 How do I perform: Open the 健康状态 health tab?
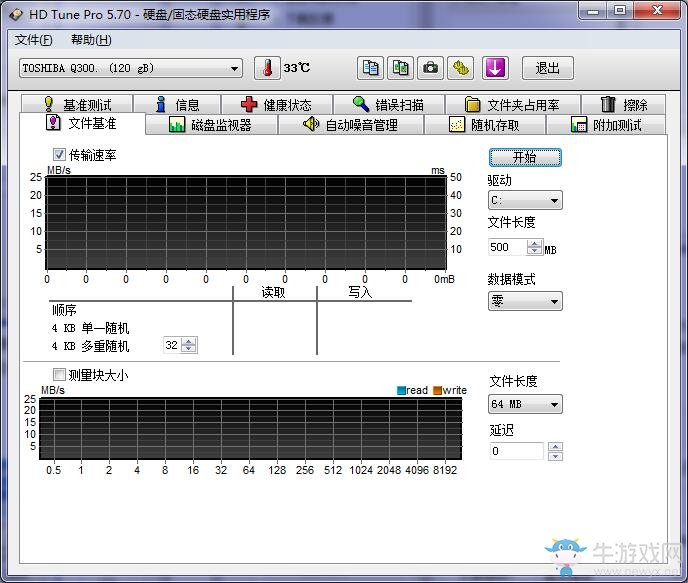277,104
